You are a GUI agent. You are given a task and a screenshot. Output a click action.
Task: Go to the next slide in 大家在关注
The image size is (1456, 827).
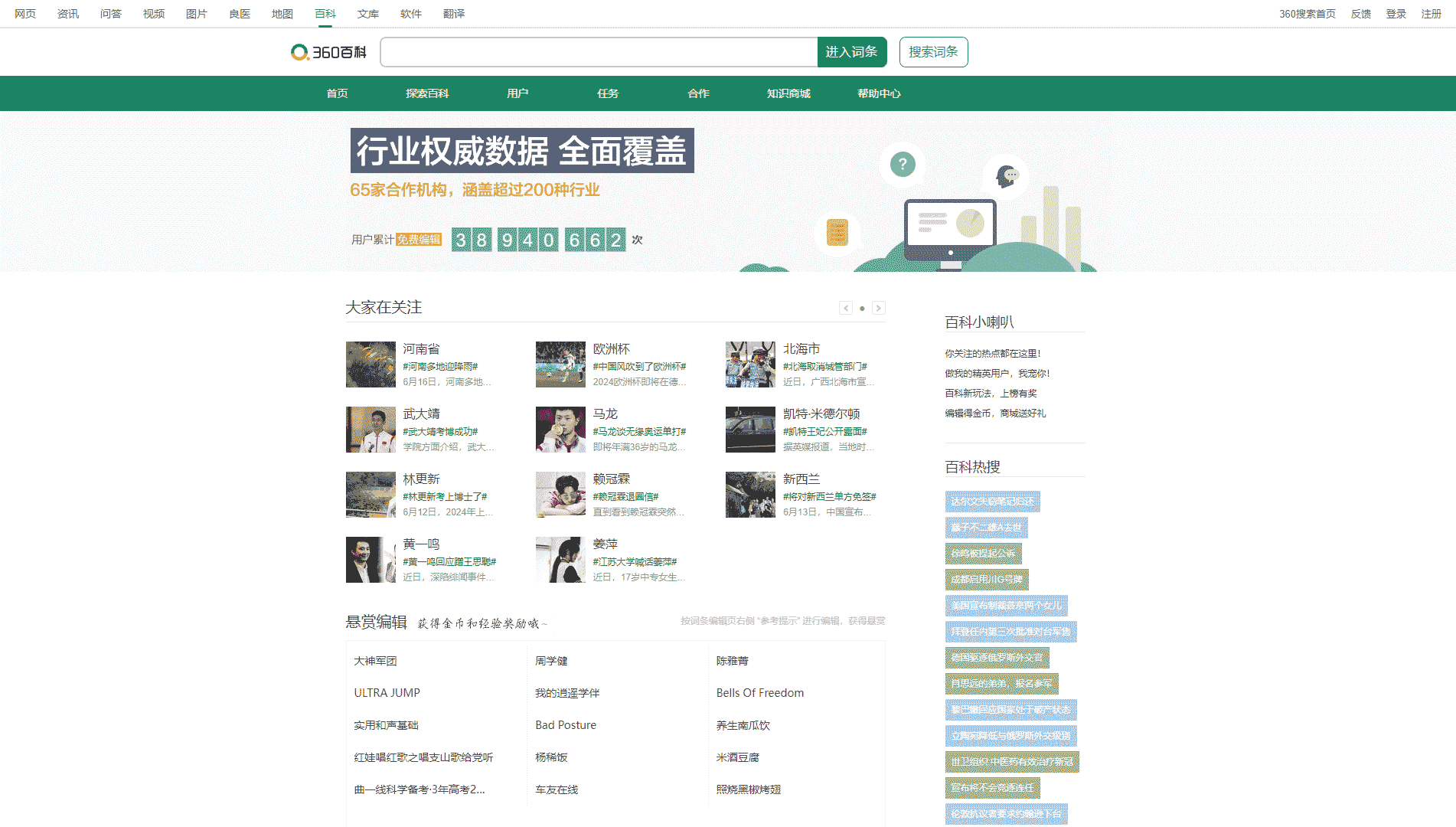tap(879, 308)
